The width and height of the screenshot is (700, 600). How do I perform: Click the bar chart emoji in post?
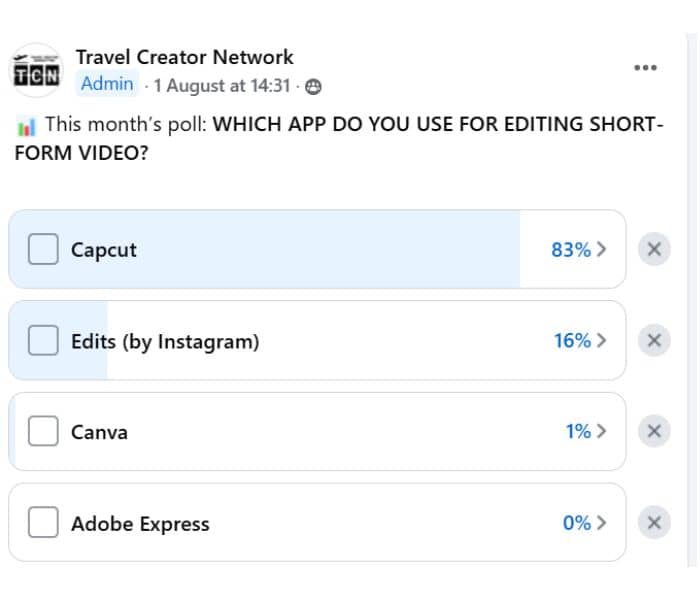(26, 126)
